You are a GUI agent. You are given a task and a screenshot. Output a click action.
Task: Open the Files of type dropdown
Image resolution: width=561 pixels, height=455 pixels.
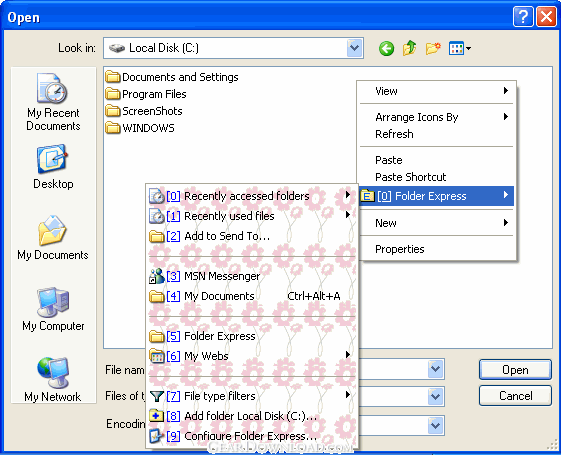[435, 396]
